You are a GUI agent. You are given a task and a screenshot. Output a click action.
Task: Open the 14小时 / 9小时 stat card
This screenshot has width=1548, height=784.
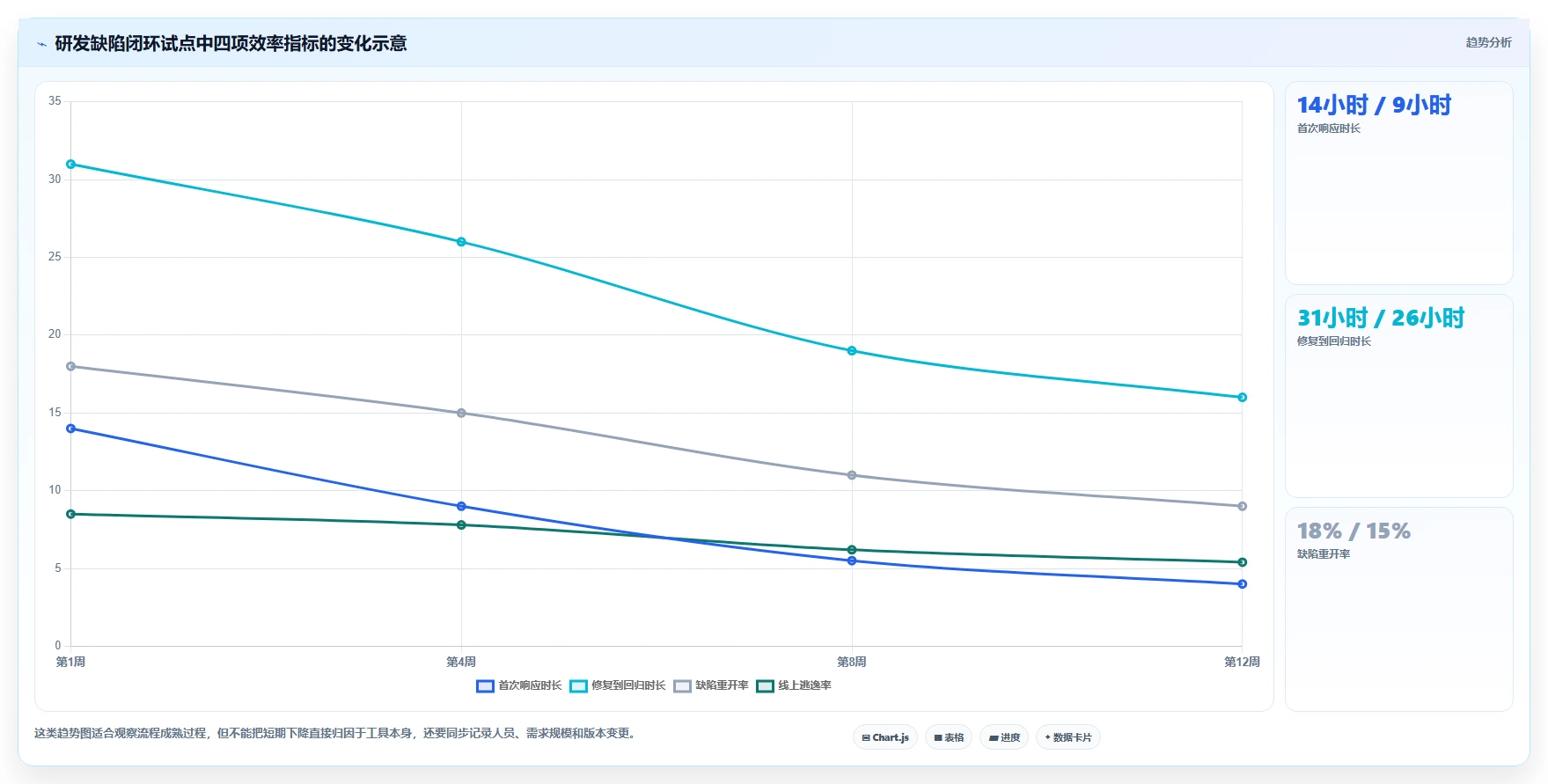[1399, 183]
